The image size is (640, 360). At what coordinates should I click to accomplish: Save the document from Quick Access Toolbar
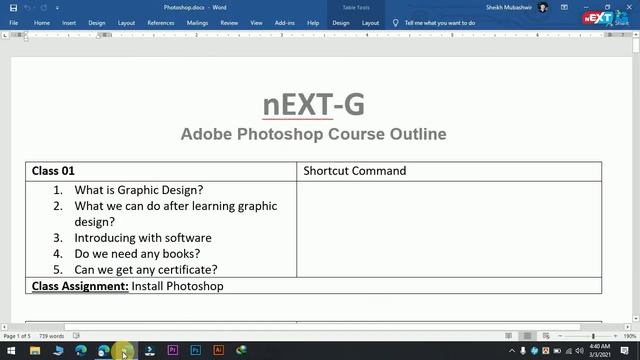13,8
